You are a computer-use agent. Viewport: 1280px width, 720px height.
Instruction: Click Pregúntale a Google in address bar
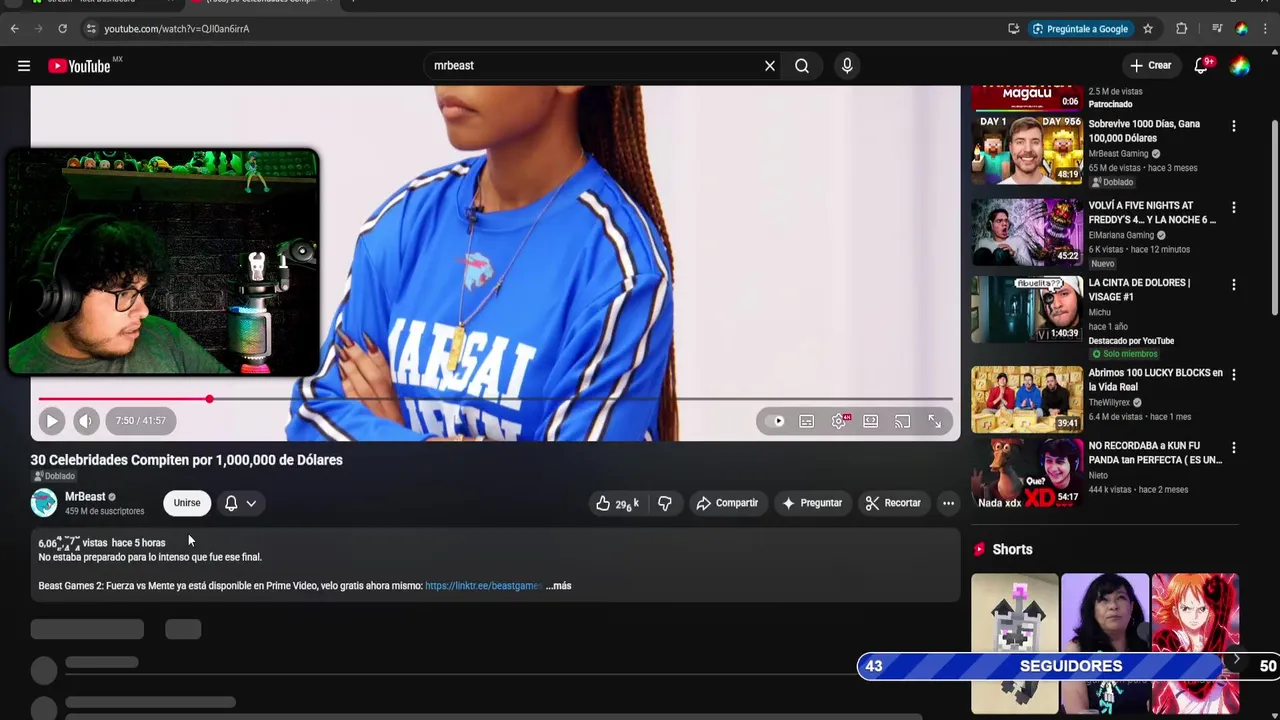click(1080, 29)
